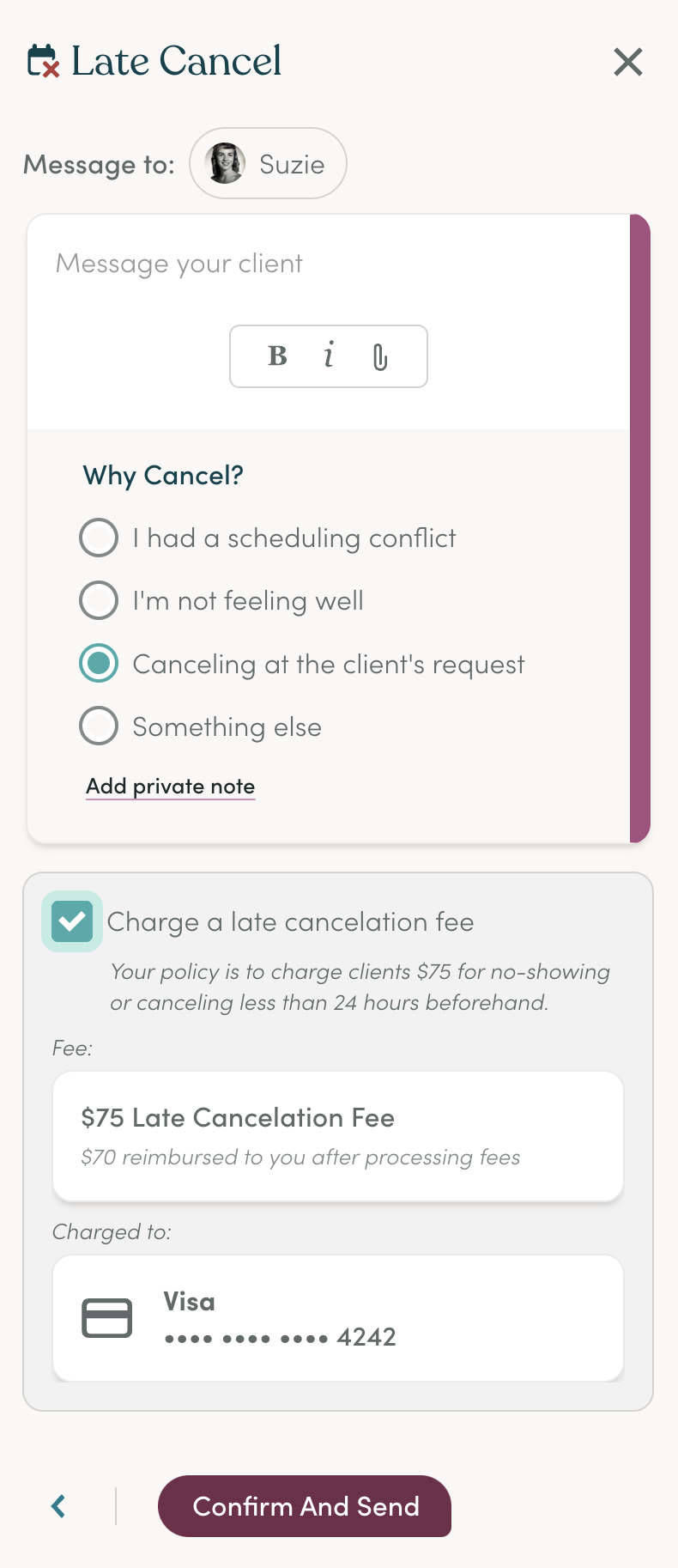Click Confirm And Send button
678x1568 pixels.
point(305,1506)
